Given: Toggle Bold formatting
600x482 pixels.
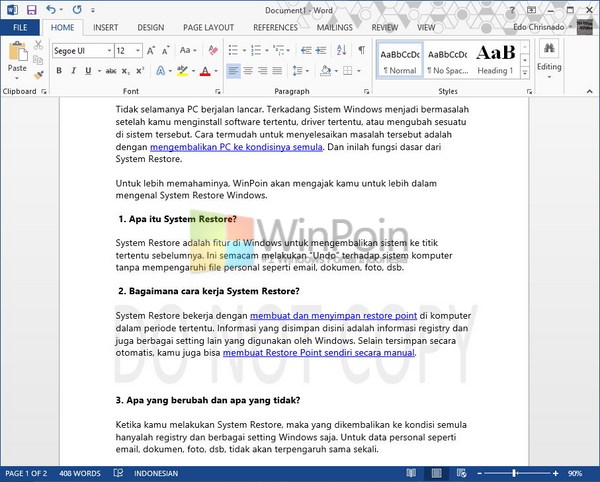Looking at the screenshot, I should (x=59, y=71).
